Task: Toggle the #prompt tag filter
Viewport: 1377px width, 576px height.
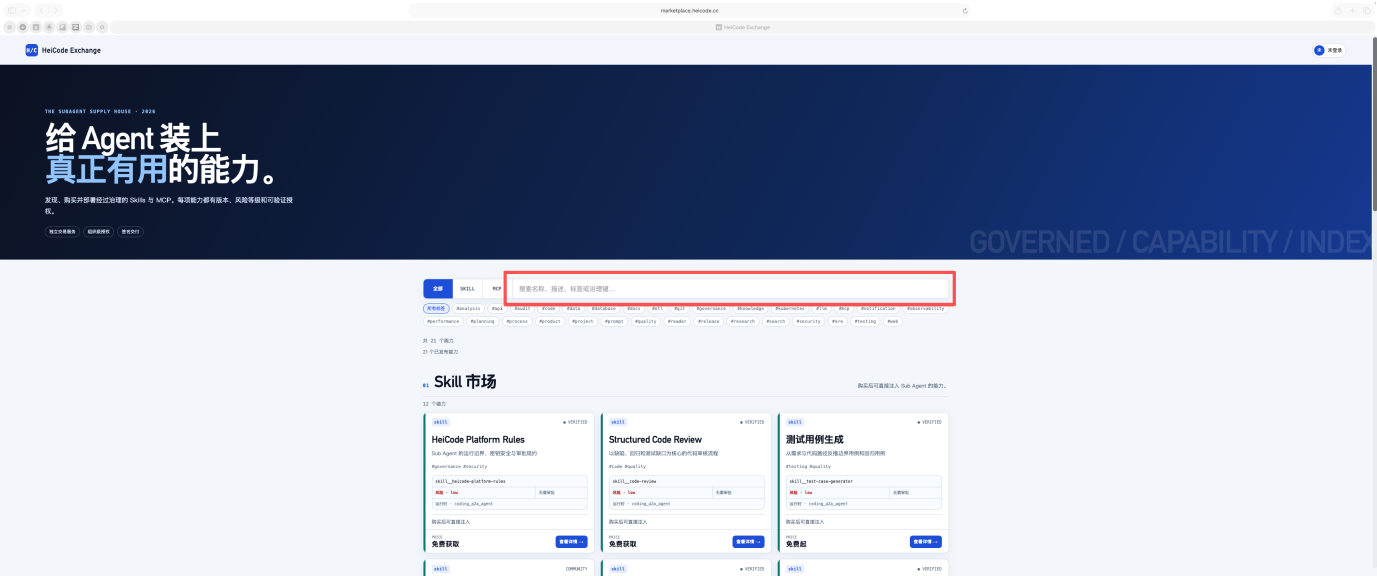Action: click(x=613, y=321)
